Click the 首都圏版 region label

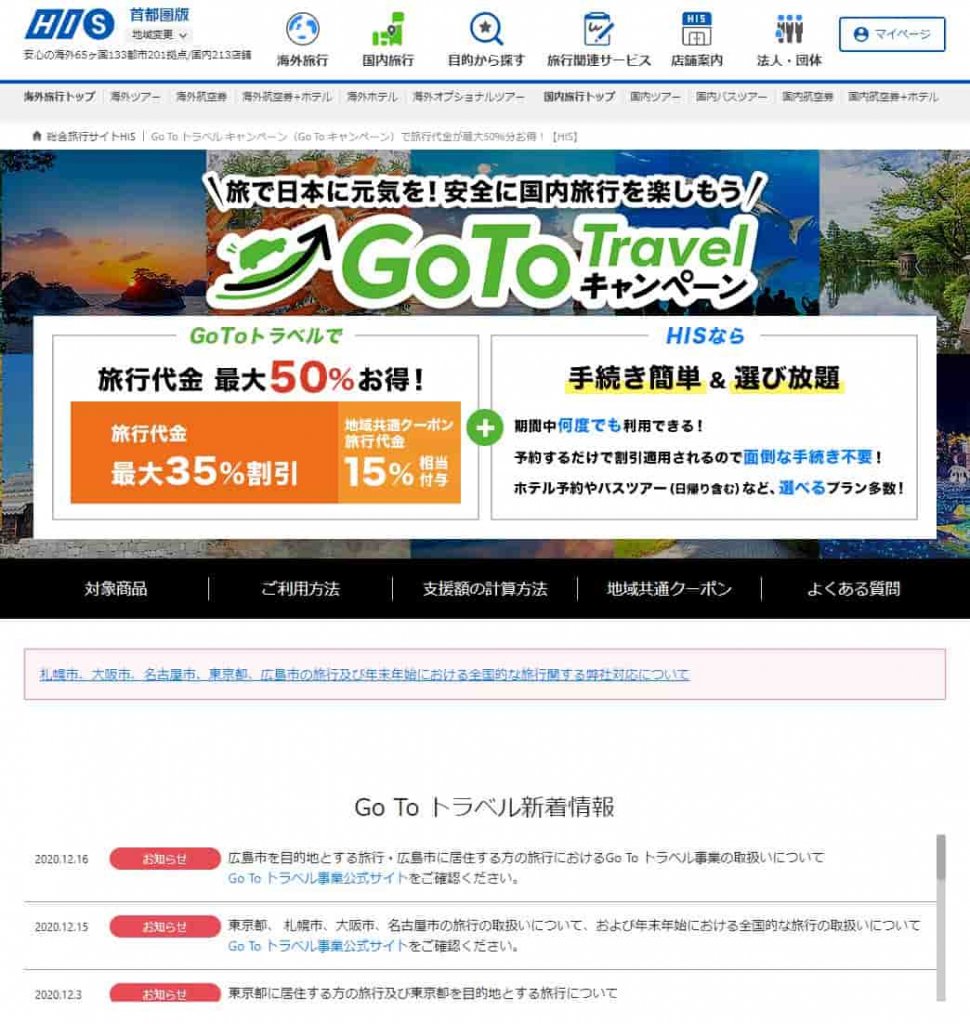159,15
